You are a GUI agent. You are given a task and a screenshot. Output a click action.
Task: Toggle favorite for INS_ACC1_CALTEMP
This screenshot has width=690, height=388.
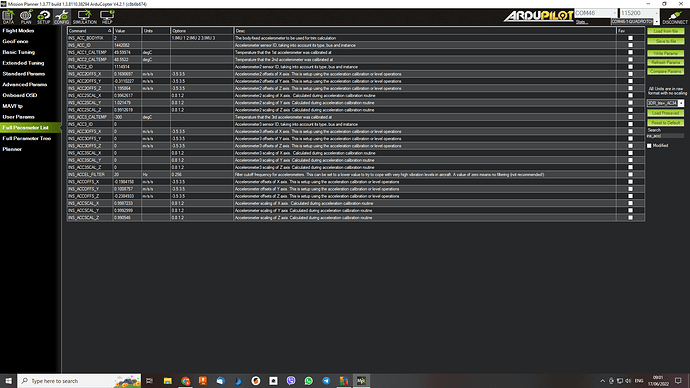(x=630, y=52)
